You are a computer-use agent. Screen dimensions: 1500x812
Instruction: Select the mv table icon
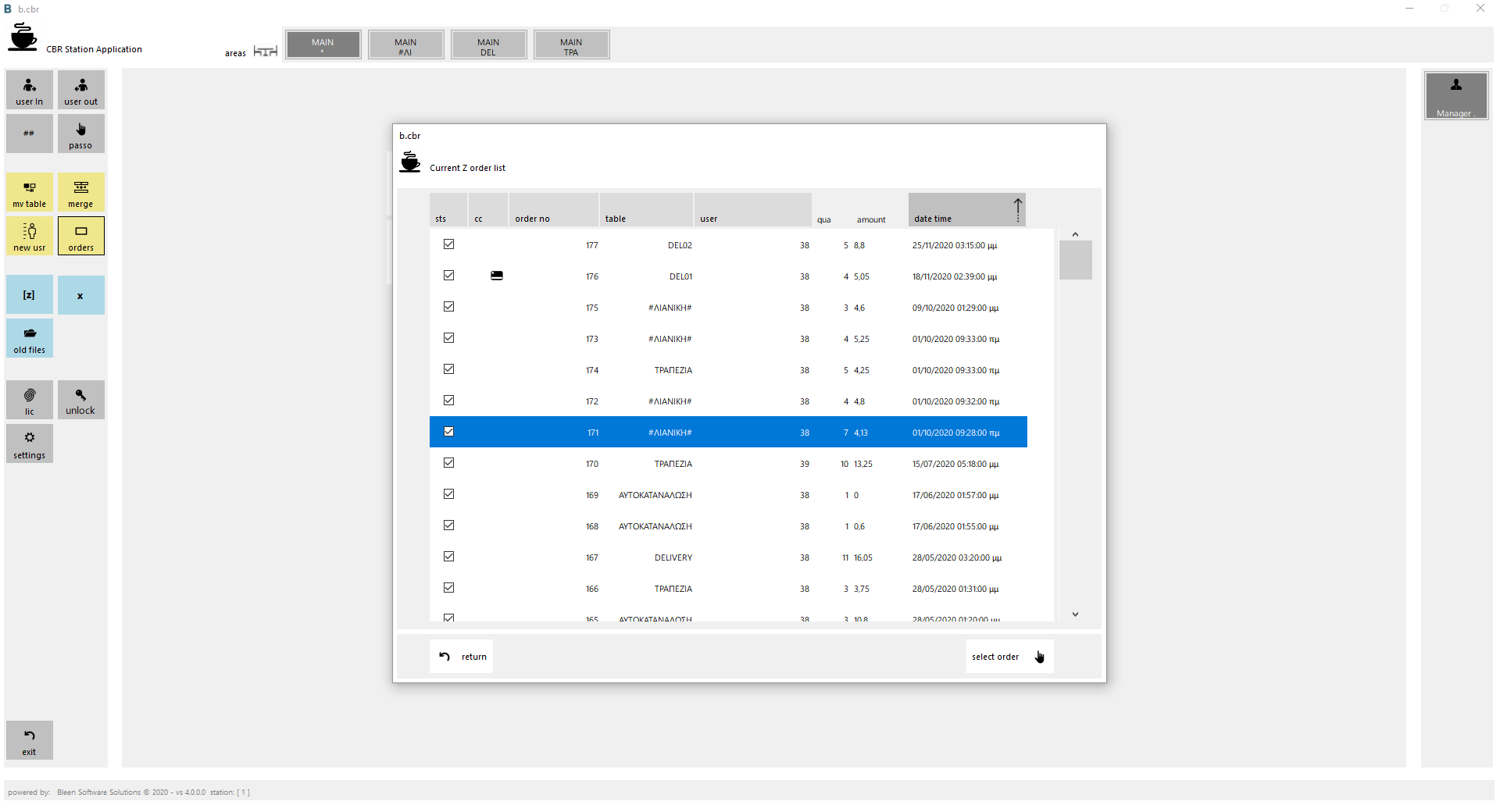(x=30, y=187)
